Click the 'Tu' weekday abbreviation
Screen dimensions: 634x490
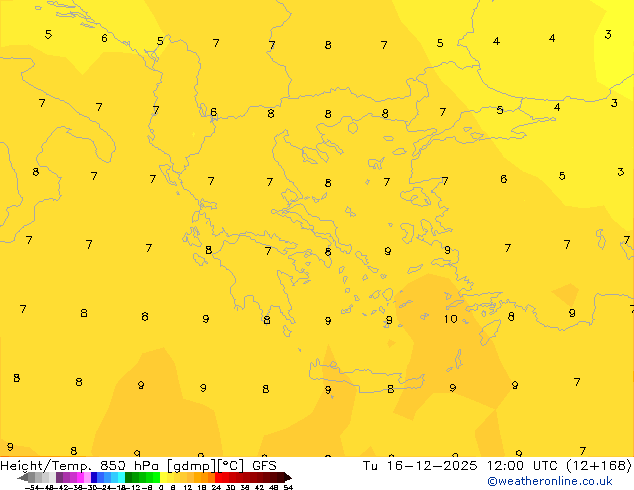click(370, 466)
